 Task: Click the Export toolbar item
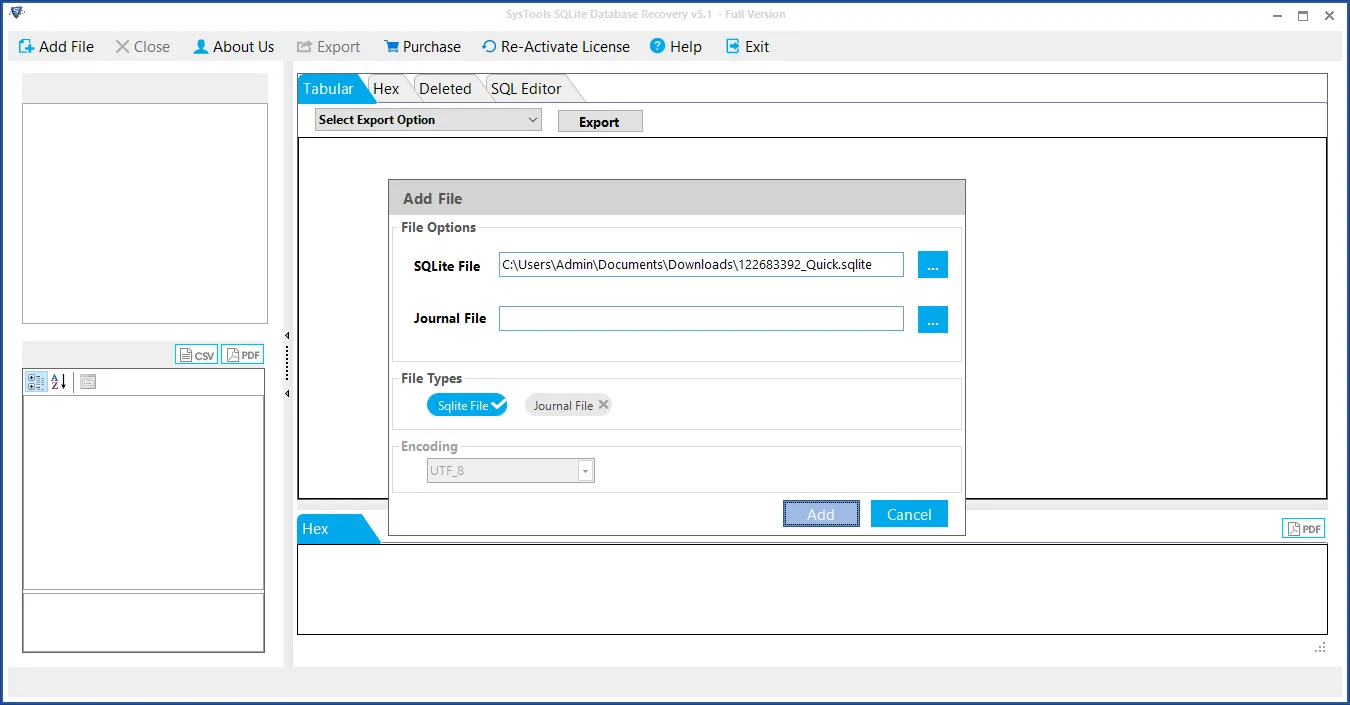pyautogui.click(x=328, y=46)
